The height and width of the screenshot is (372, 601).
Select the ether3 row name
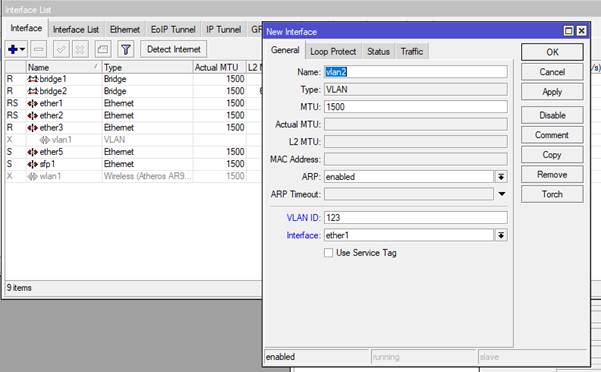click(x=51, y=128)
